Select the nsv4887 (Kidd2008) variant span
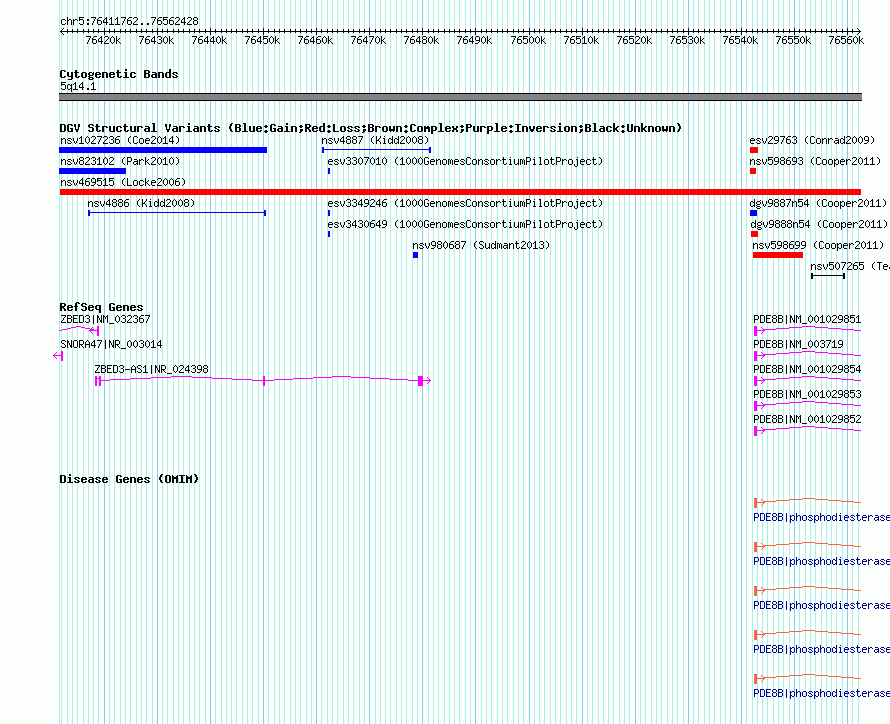This screenshot has height=724, width=890. [x=376, y=150]
